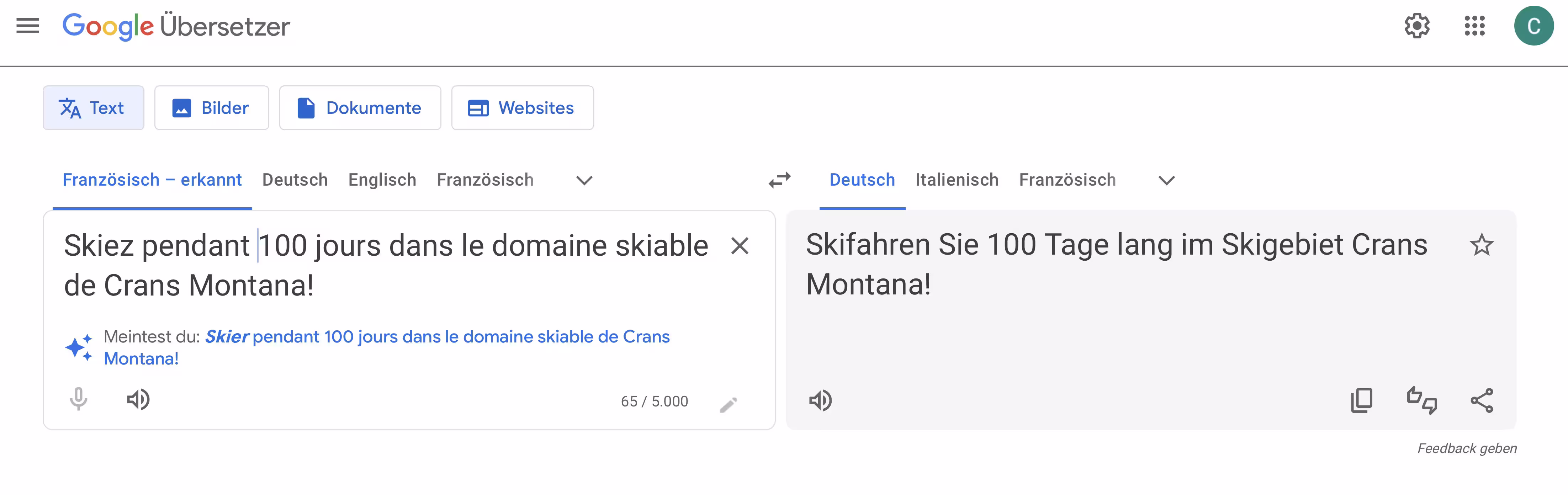Image resolution: width=1568 pixels, height=495 pixels.
Task: Listen to the French source text
Action: click(138, 399)
